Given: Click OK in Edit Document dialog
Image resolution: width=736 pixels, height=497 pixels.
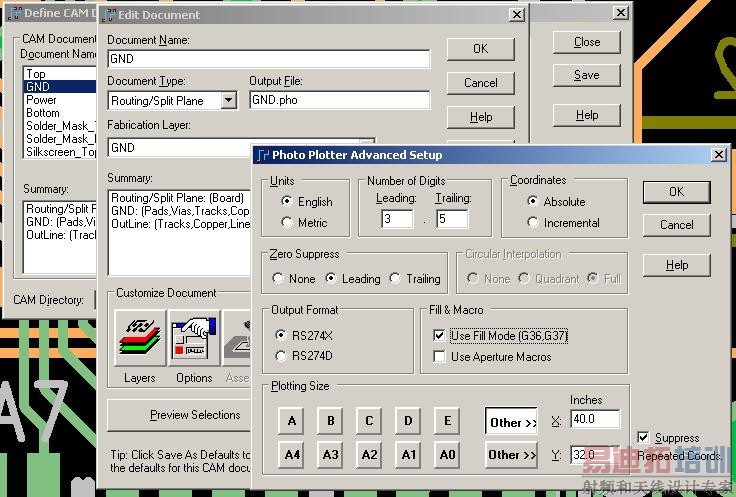Looking at the screenshot, I should click(x=481, y=49).
